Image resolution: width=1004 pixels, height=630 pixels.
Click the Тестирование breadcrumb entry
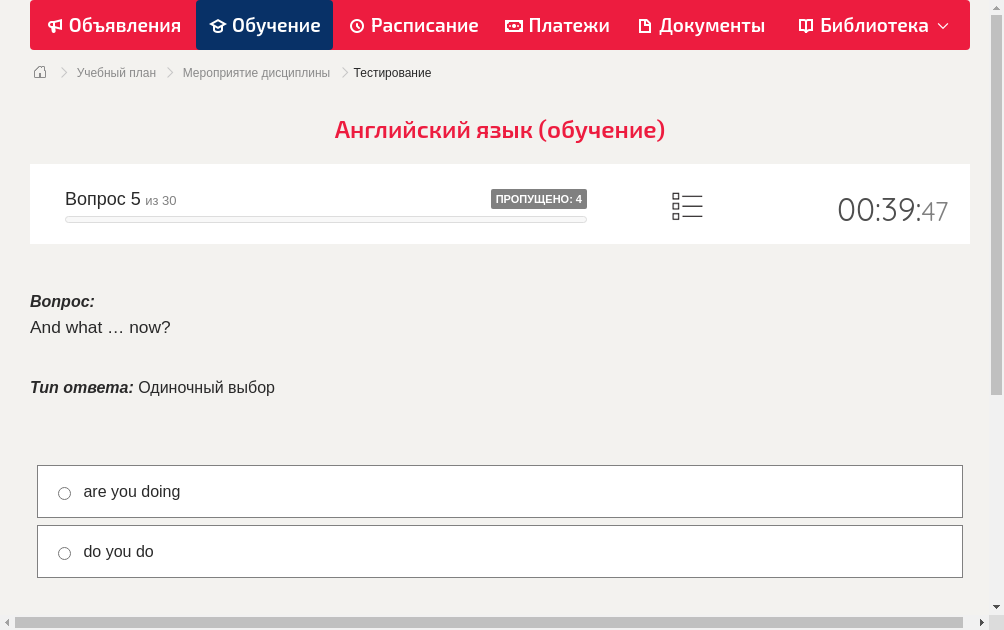391,72
